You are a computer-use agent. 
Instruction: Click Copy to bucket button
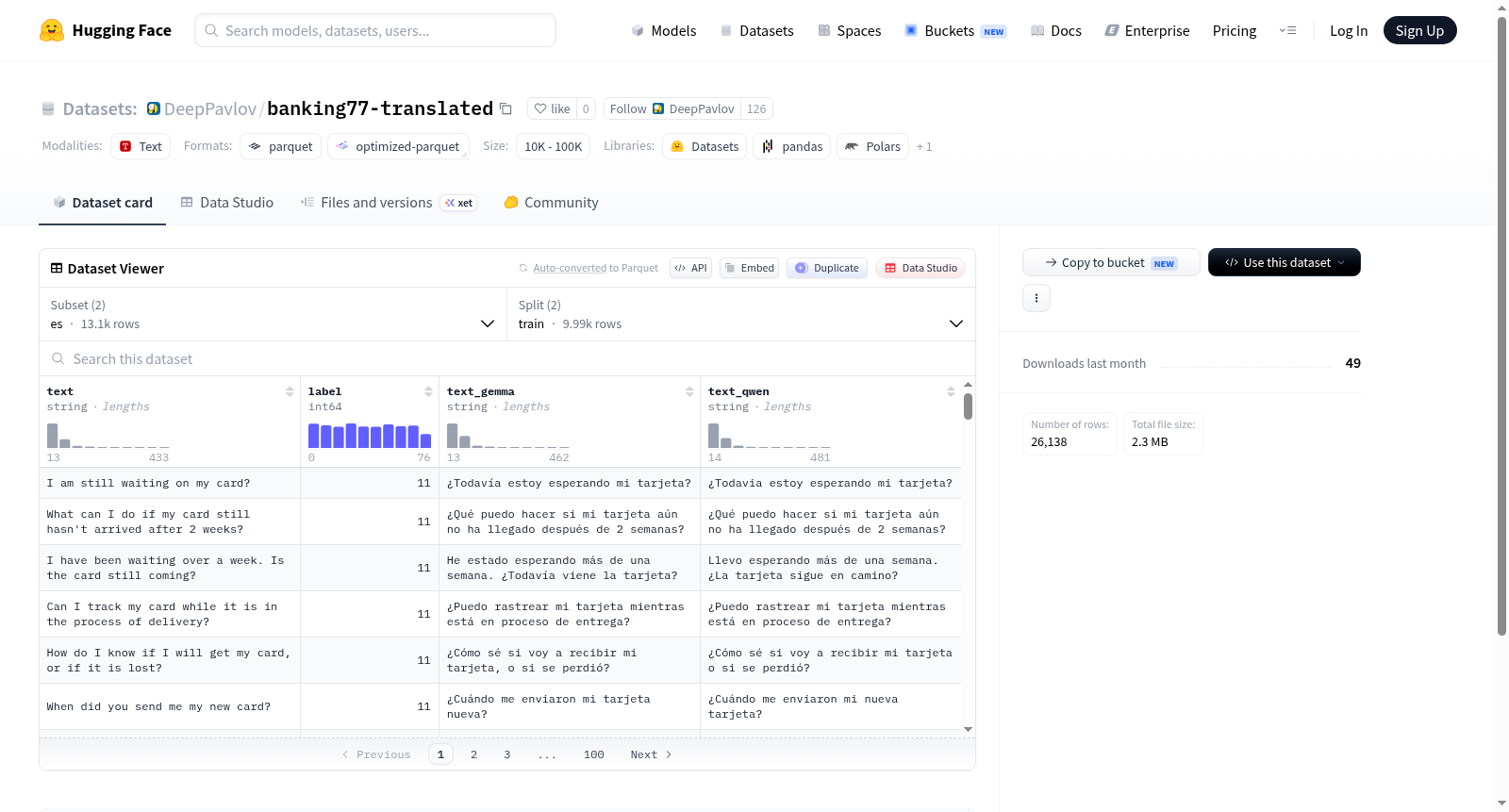[x=1111, y=262]
